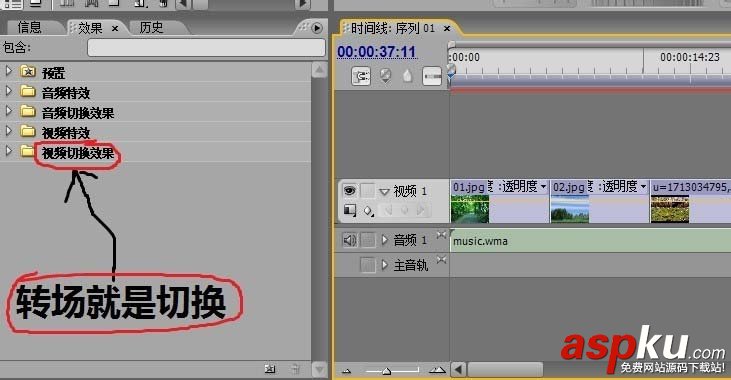Viewport: 731px width, 380px height.
Task: Collapse the 视频 1 track triangle
Action: pyautogui.click(x=384, y=192)
